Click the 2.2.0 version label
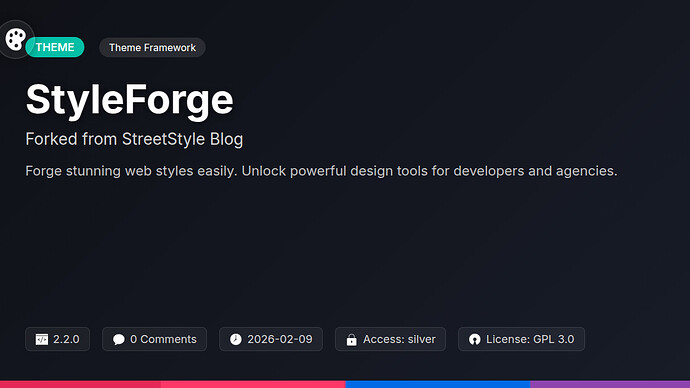 point(66,339)
